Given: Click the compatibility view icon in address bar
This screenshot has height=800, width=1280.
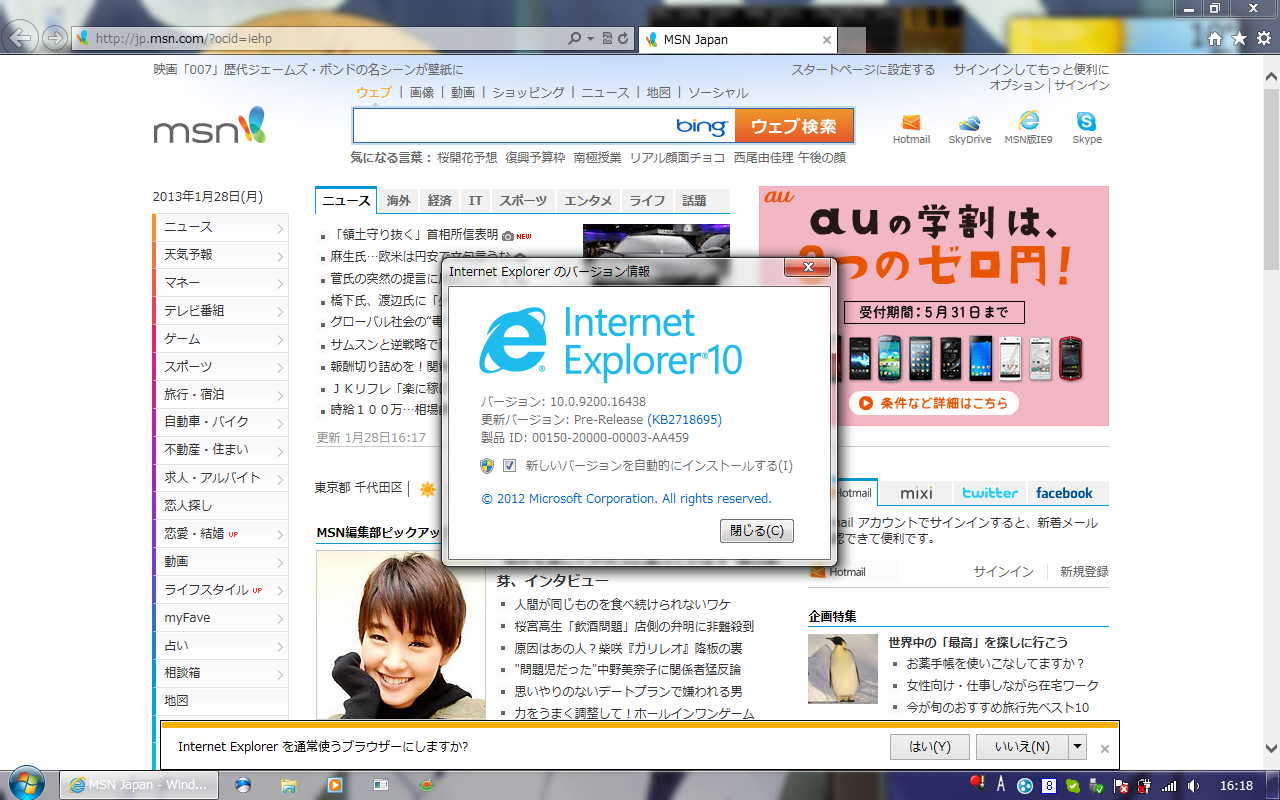Looking at the screenshot, I should (x=607, y=39).
